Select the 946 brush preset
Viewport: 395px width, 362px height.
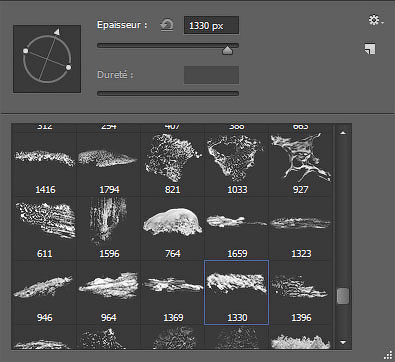coord(45,293)
